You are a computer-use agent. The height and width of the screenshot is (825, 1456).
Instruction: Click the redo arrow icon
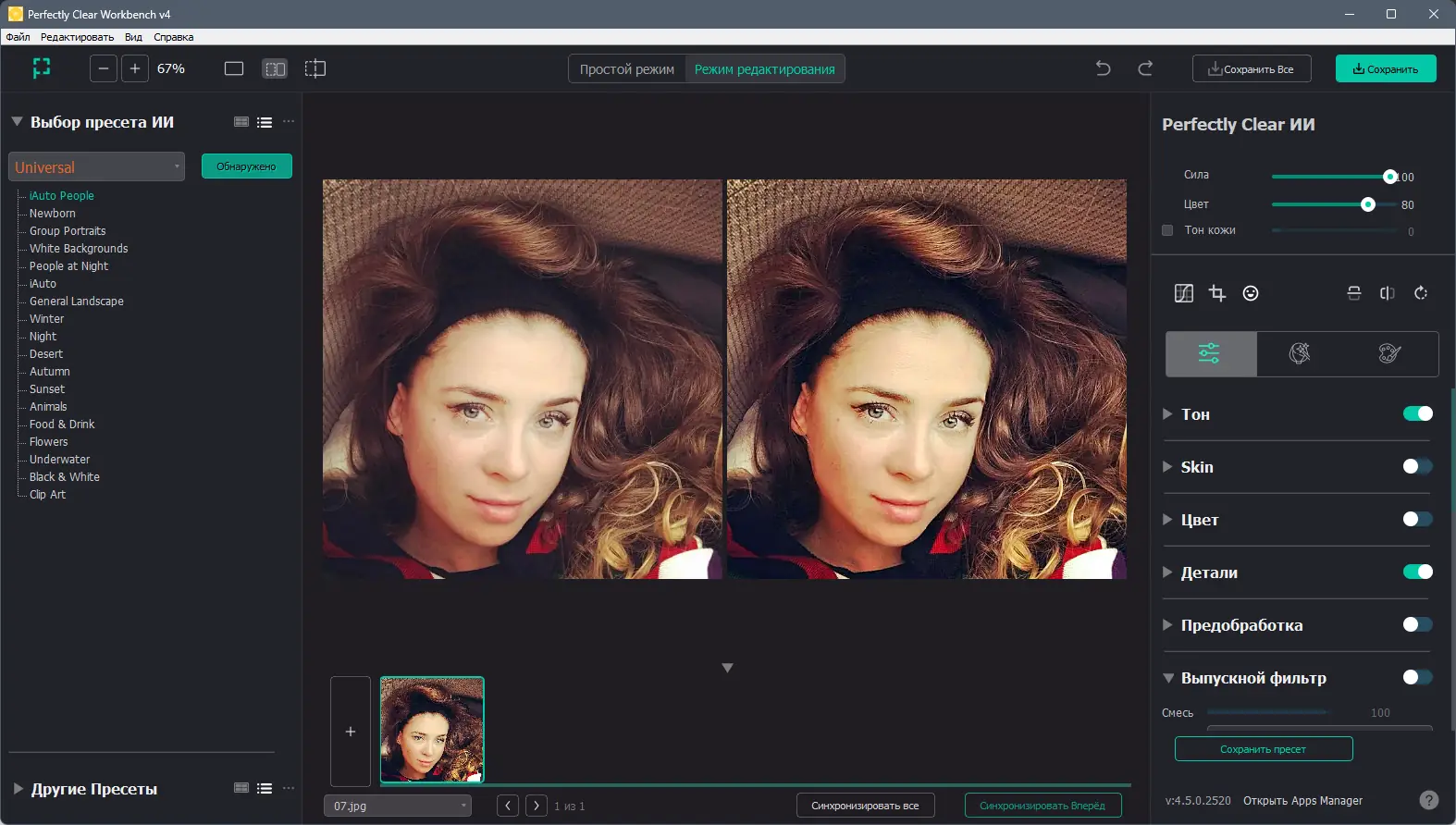[x=1145, y=68]
